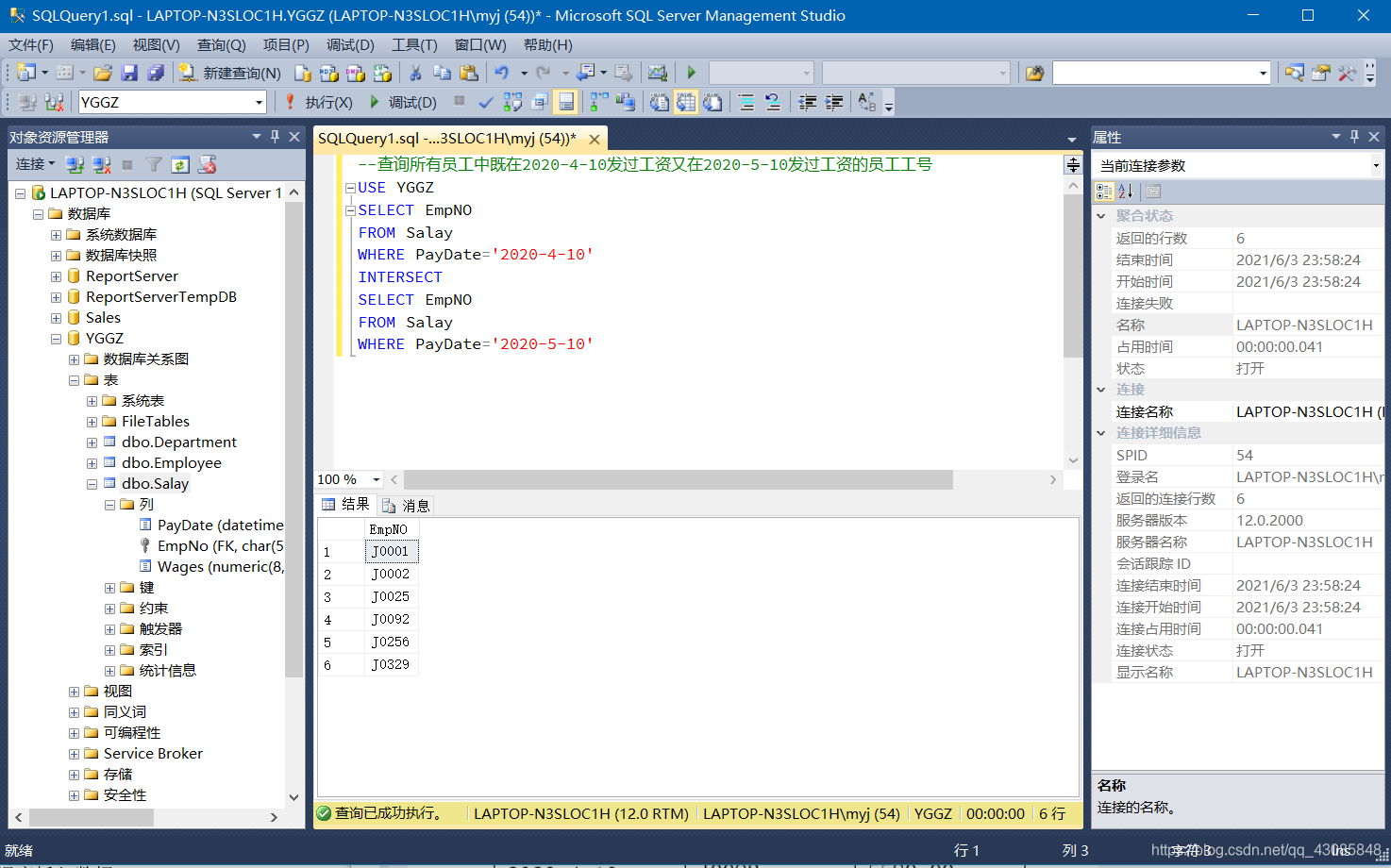Screen dimensions: 1391x868
Task: Expand the dbo.Department table node
Action: 92,442
